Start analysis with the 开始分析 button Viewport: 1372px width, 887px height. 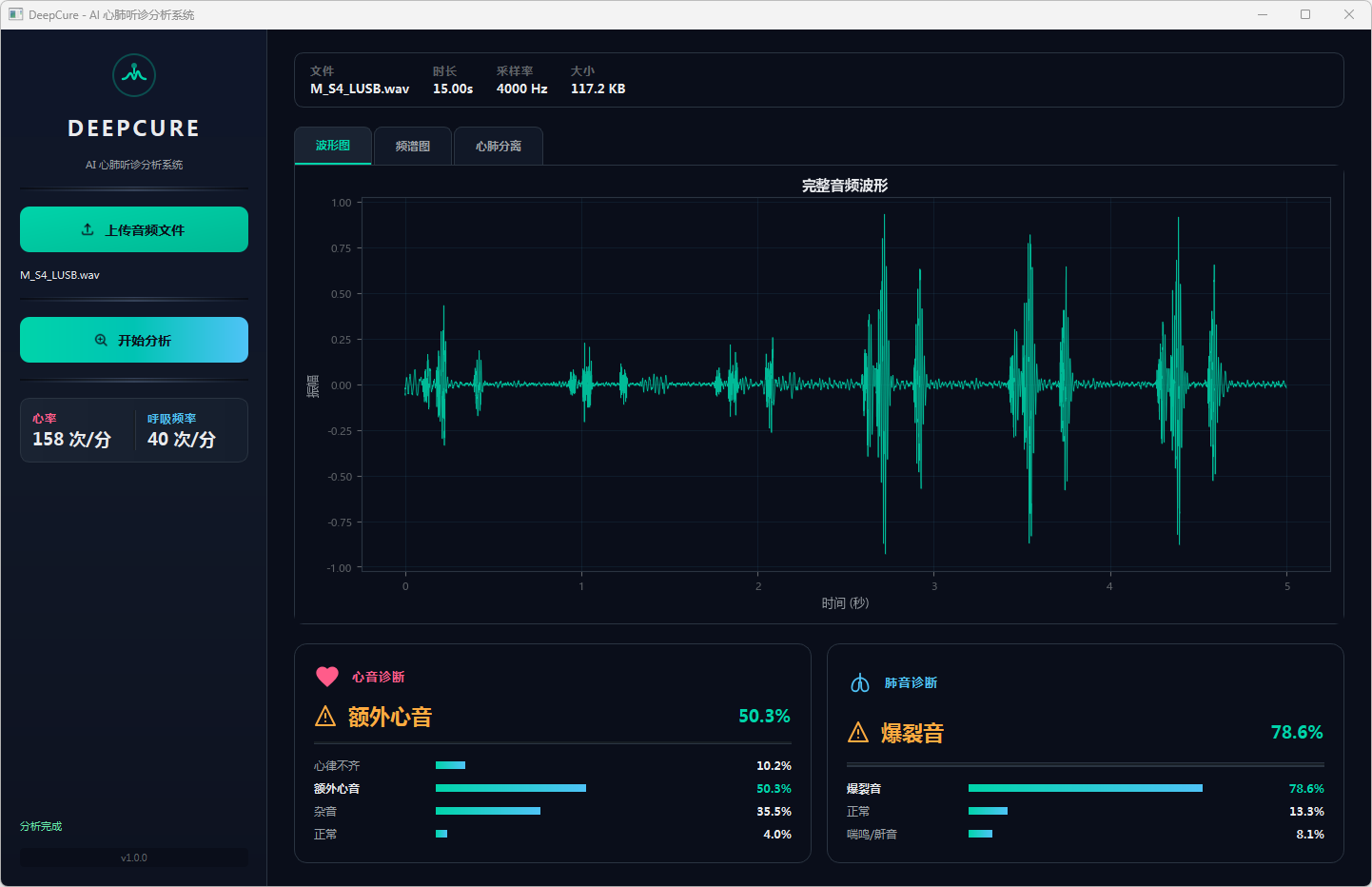(x=134, y=340)
